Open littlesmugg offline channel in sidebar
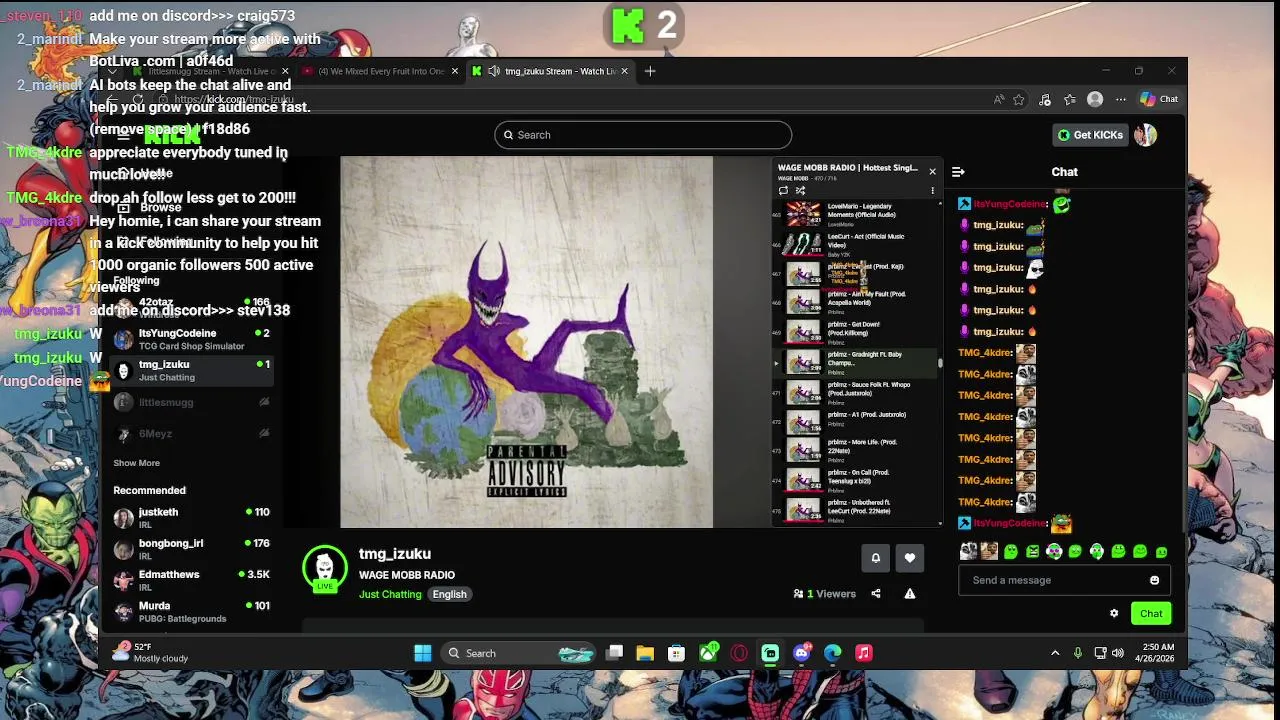This screenshot has width=1280, height=720. coord(192,402)
